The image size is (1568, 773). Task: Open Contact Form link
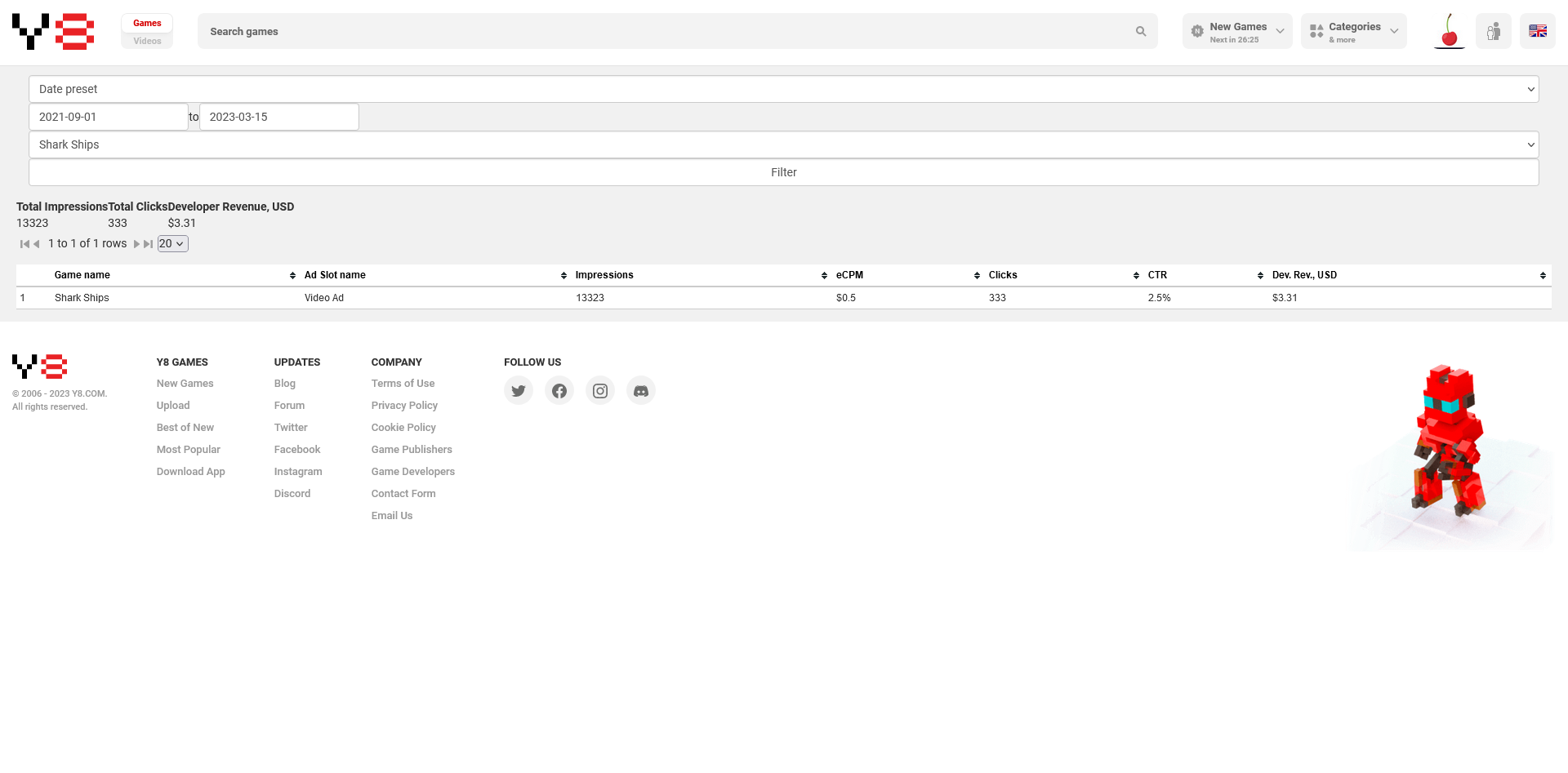403,494
